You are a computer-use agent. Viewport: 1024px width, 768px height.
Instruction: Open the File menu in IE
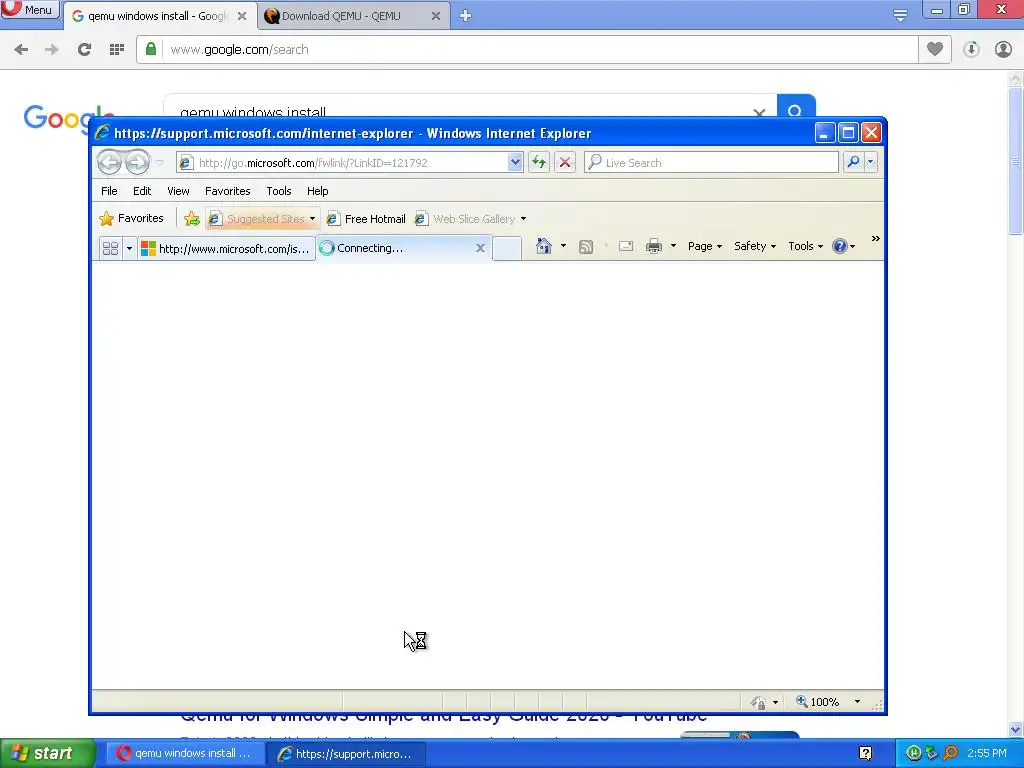109,191
